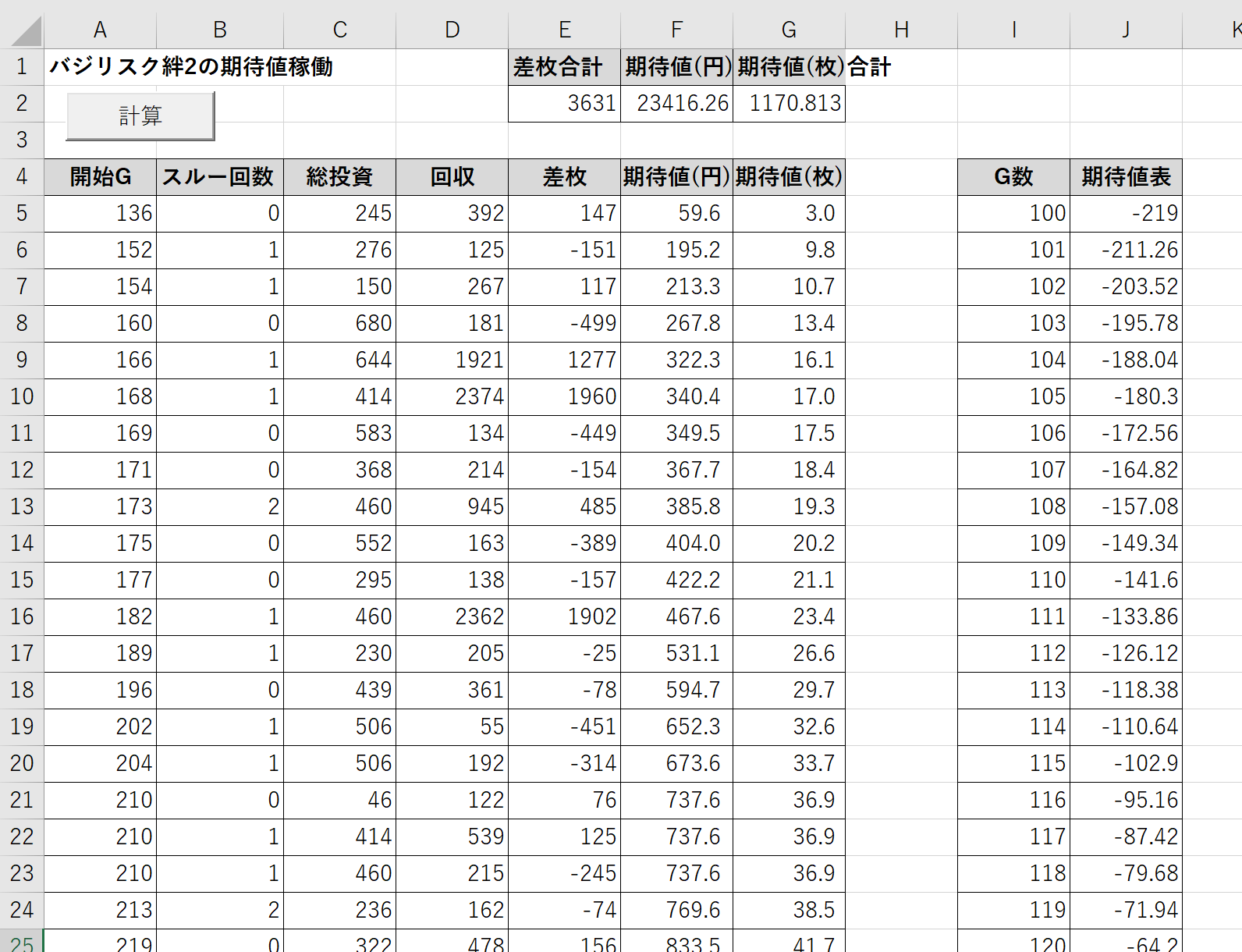
Task: Click the 期待値表 value -219
Action: click(x=1126, y=213)
